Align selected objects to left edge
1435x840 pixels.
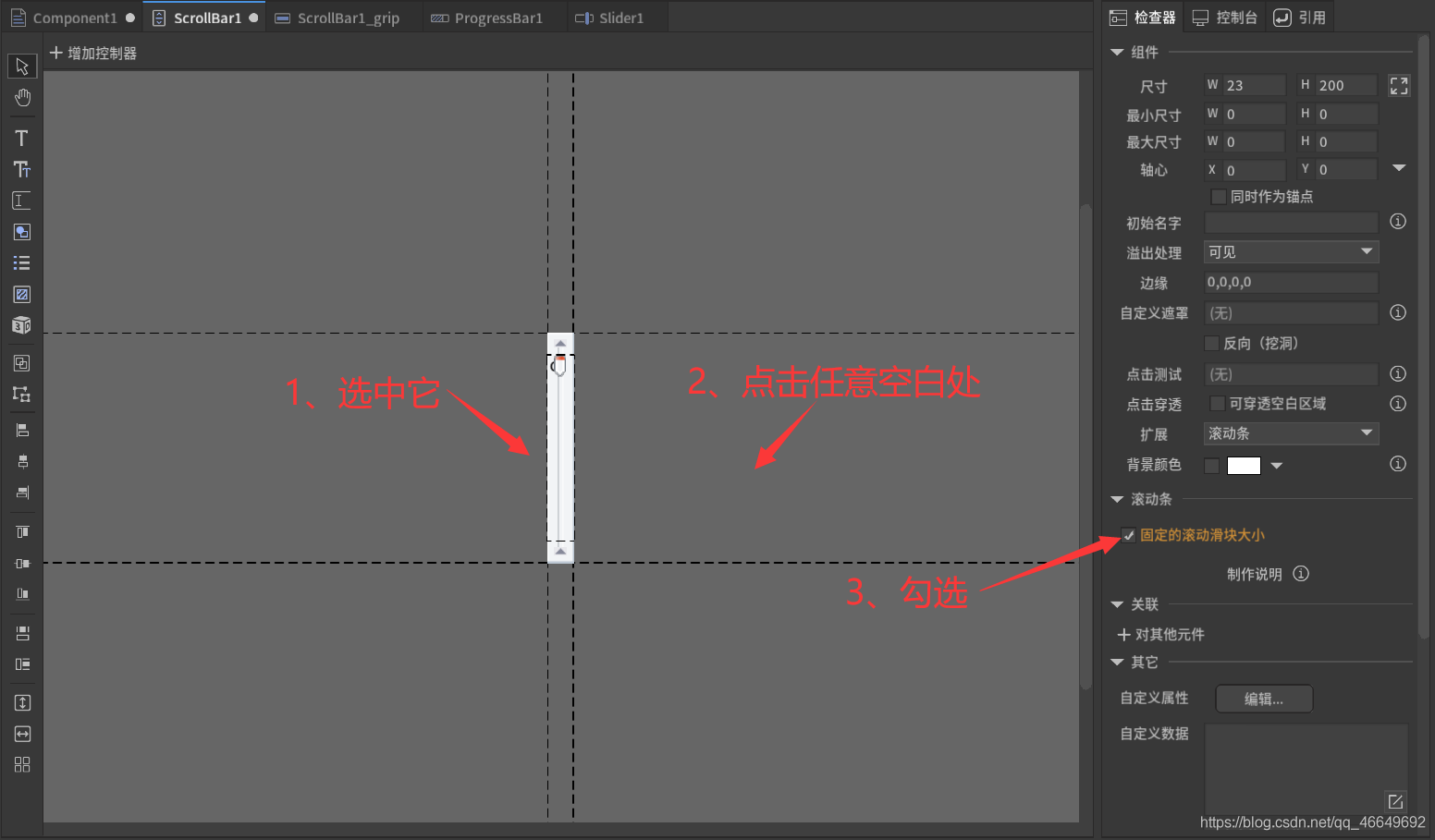click(x=22, y=431)
